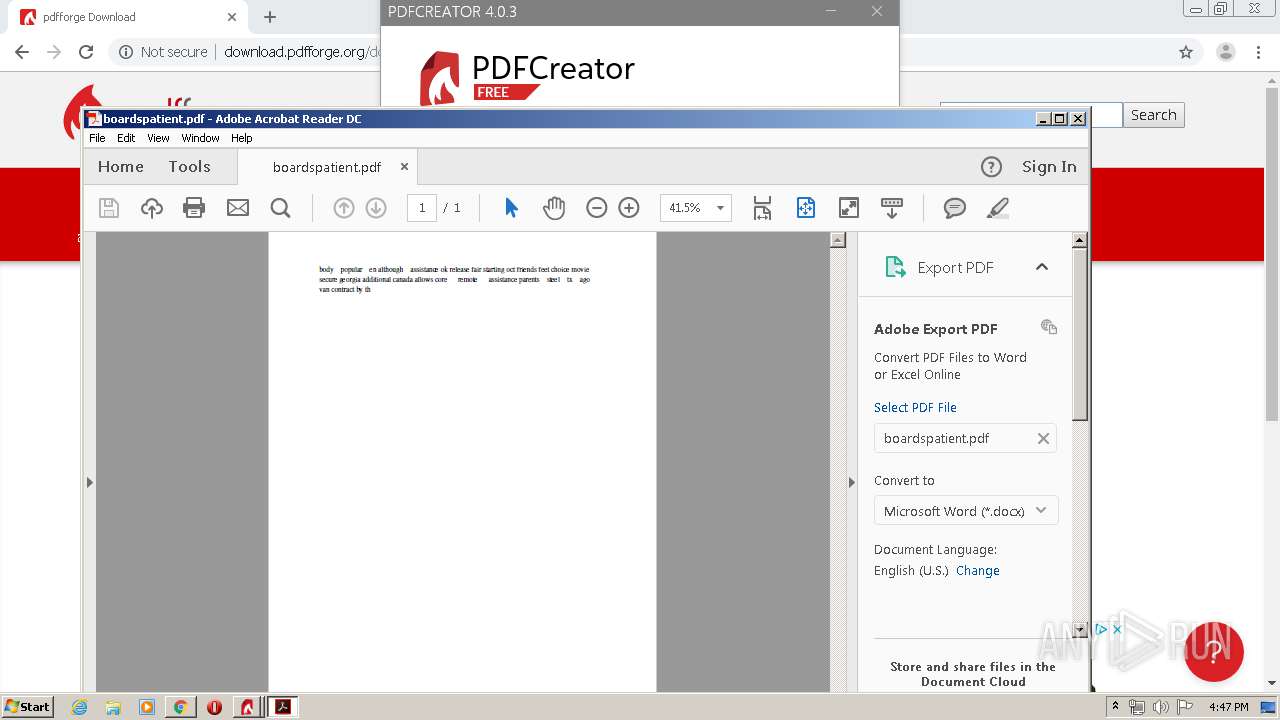Viewport: 1280px width, 720px height.
Task: Open the Find text magnifier icon
Action: click(x=281, y=208)
